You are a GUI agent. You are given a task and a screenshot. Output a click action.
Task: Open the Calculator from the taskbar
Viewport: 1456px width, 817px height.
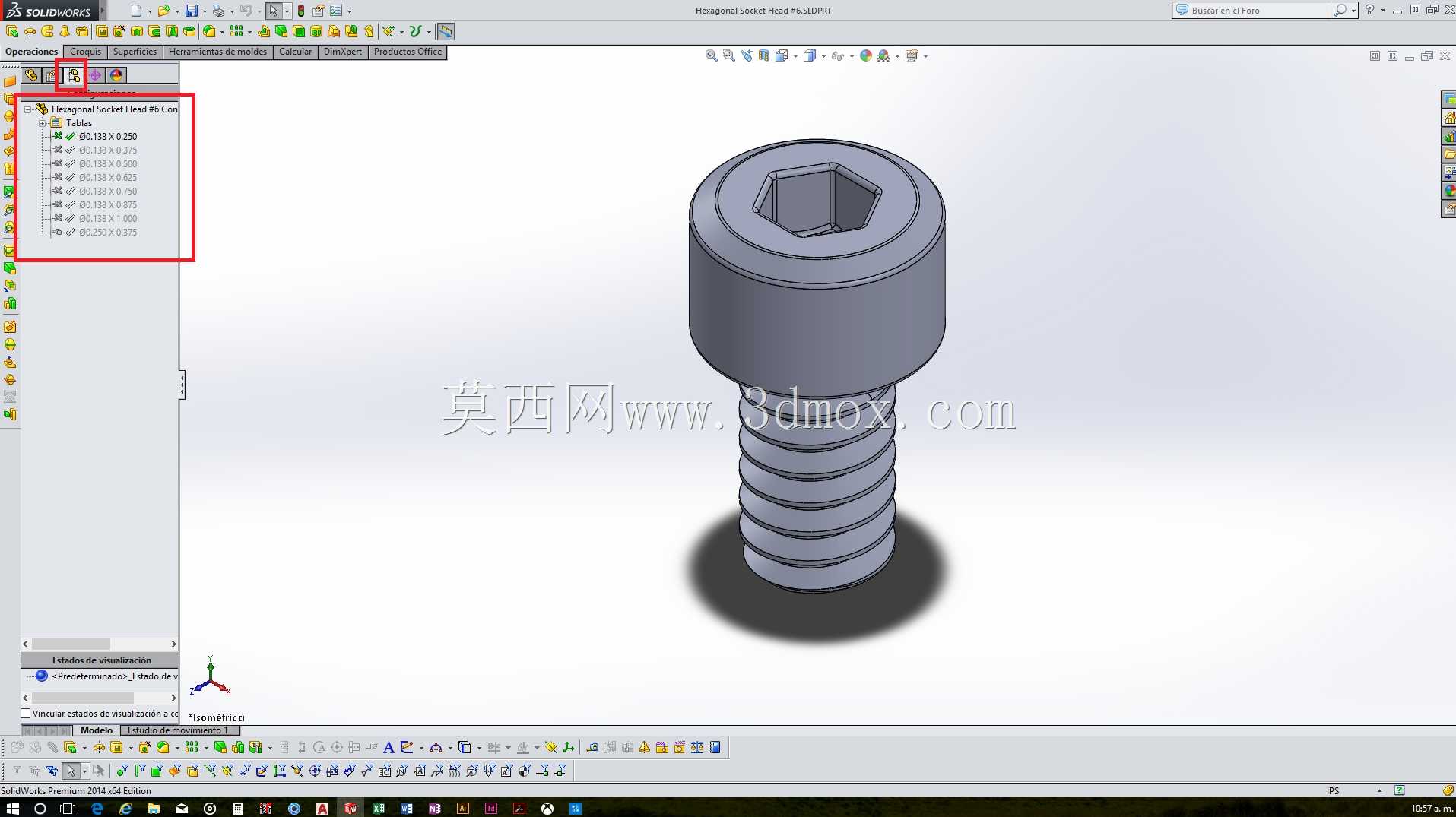coord(237,809)
